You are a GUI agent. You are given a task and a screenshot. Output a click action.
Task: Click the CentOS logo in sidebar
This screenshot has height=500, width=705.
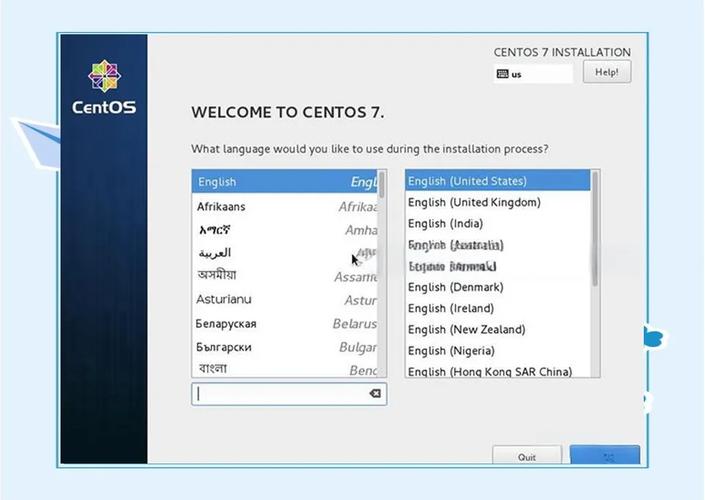click(104, 87)
